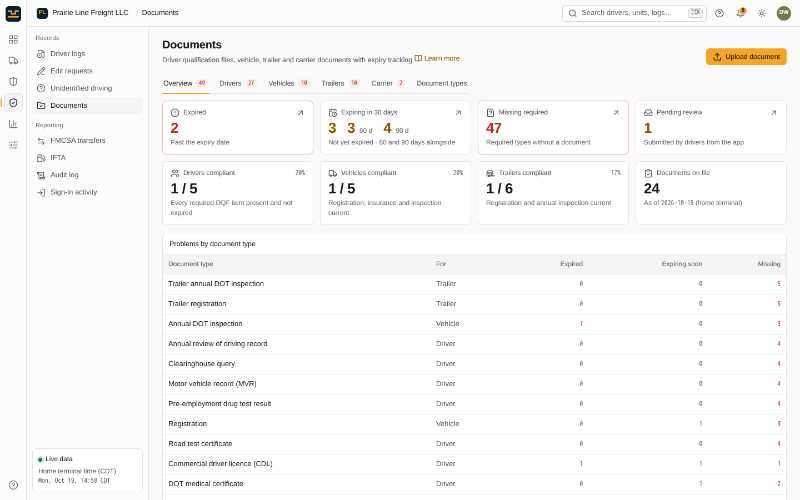
Task: Open the help circle icon in header
Action: (x=719, y=13)
